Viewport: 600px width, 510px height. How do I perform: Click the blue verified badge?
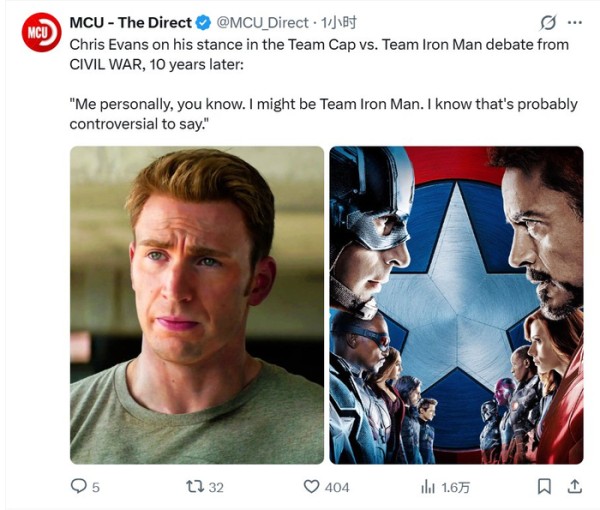[x=203, y=23]
